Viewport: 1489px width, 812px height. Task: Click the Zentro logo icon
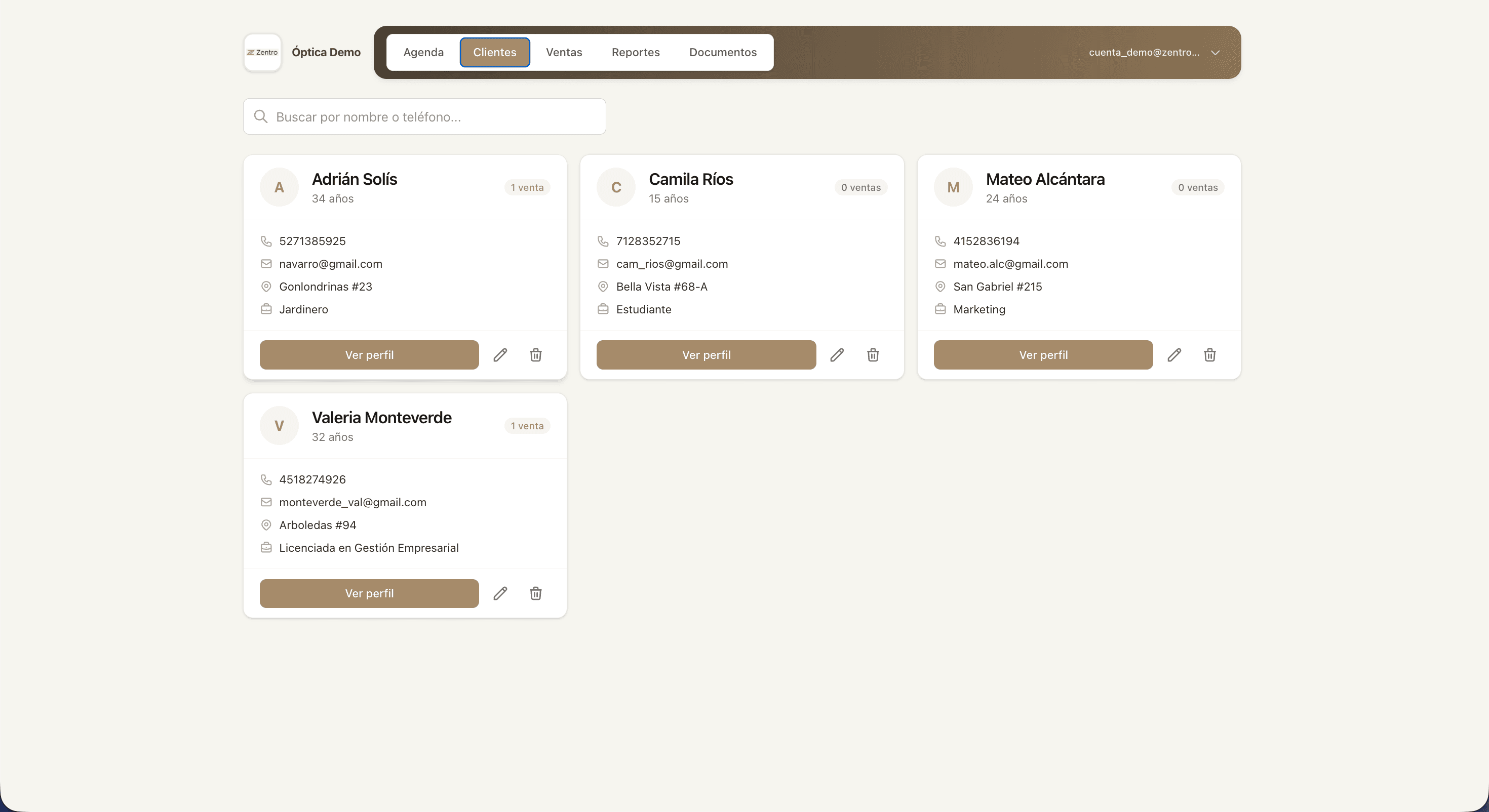tap(262, 52)
